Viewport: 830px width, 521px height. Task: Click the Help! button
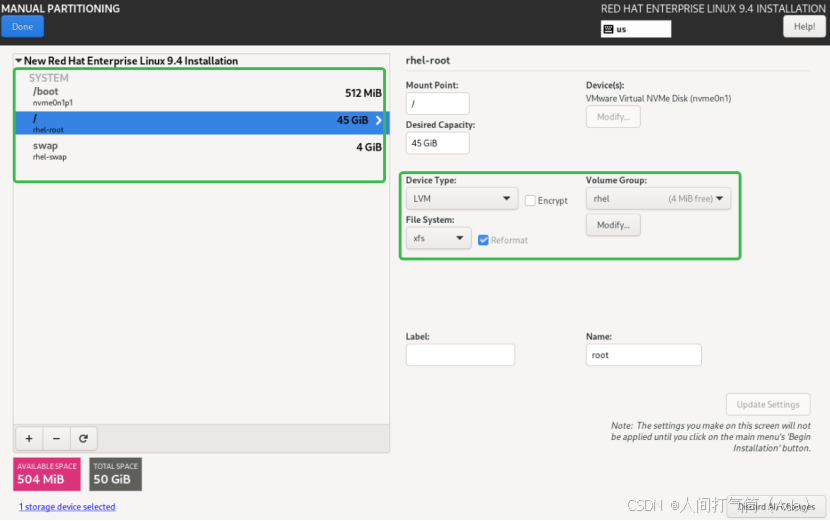(803, 27)
